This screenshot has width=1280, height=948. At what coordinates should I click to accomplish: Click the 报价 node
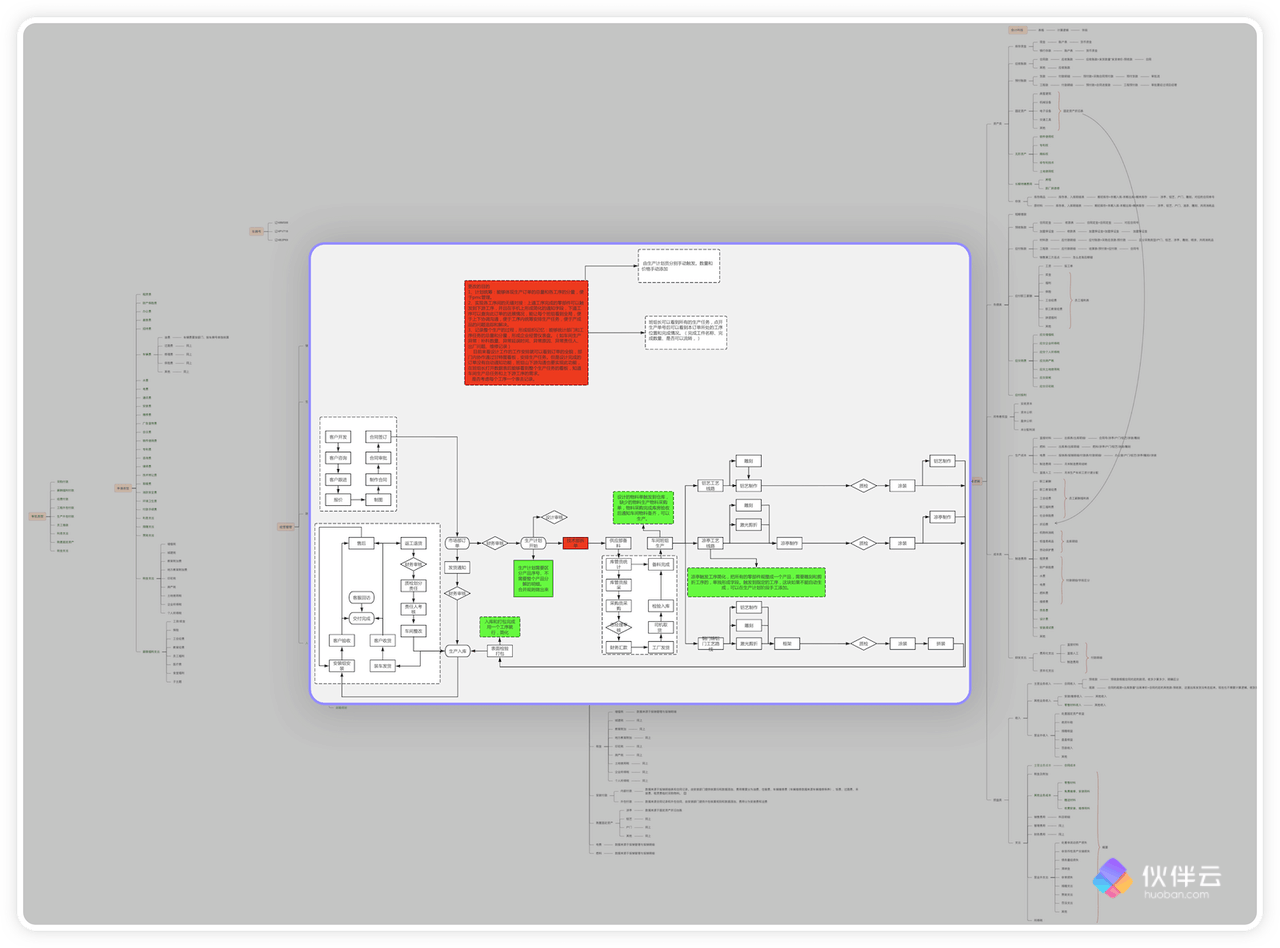(338, 500)
